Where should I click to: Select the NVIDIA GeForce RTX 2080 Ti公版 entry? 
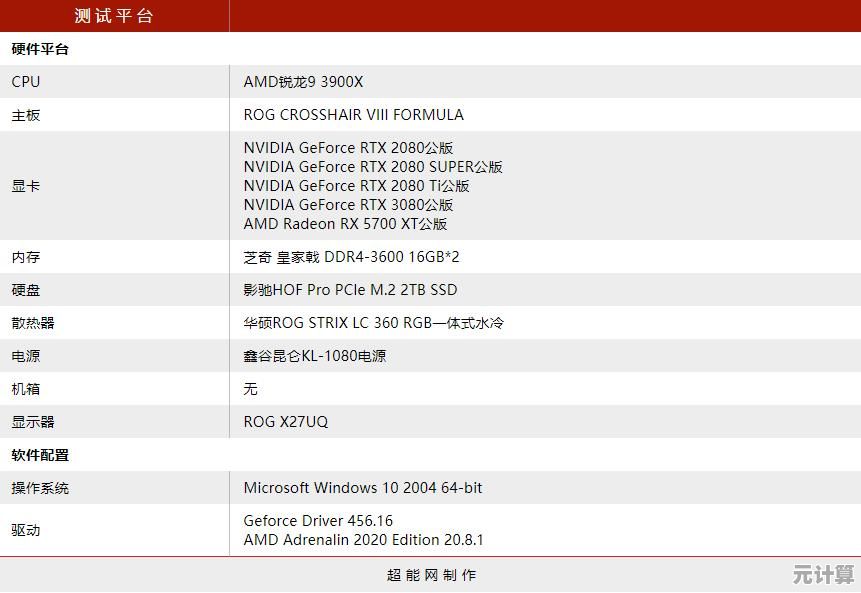pos(356,186)
